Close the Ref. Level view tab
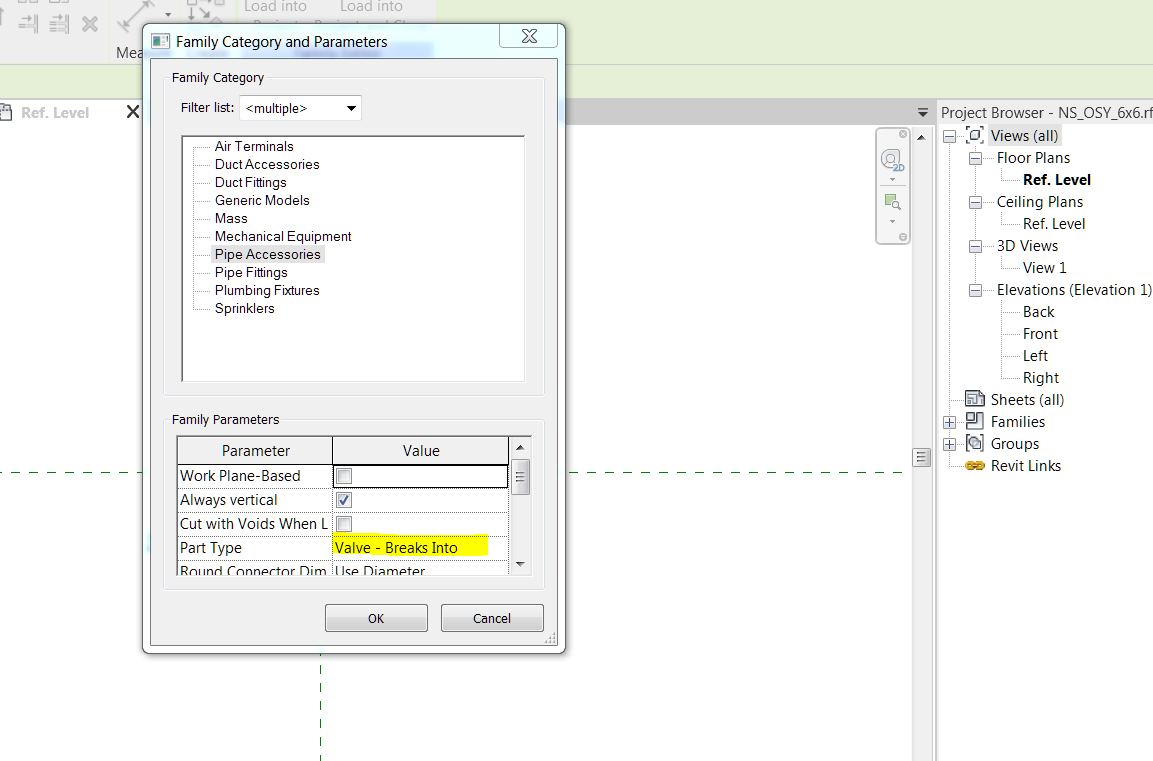1153x761 pixels. point(132,112)
